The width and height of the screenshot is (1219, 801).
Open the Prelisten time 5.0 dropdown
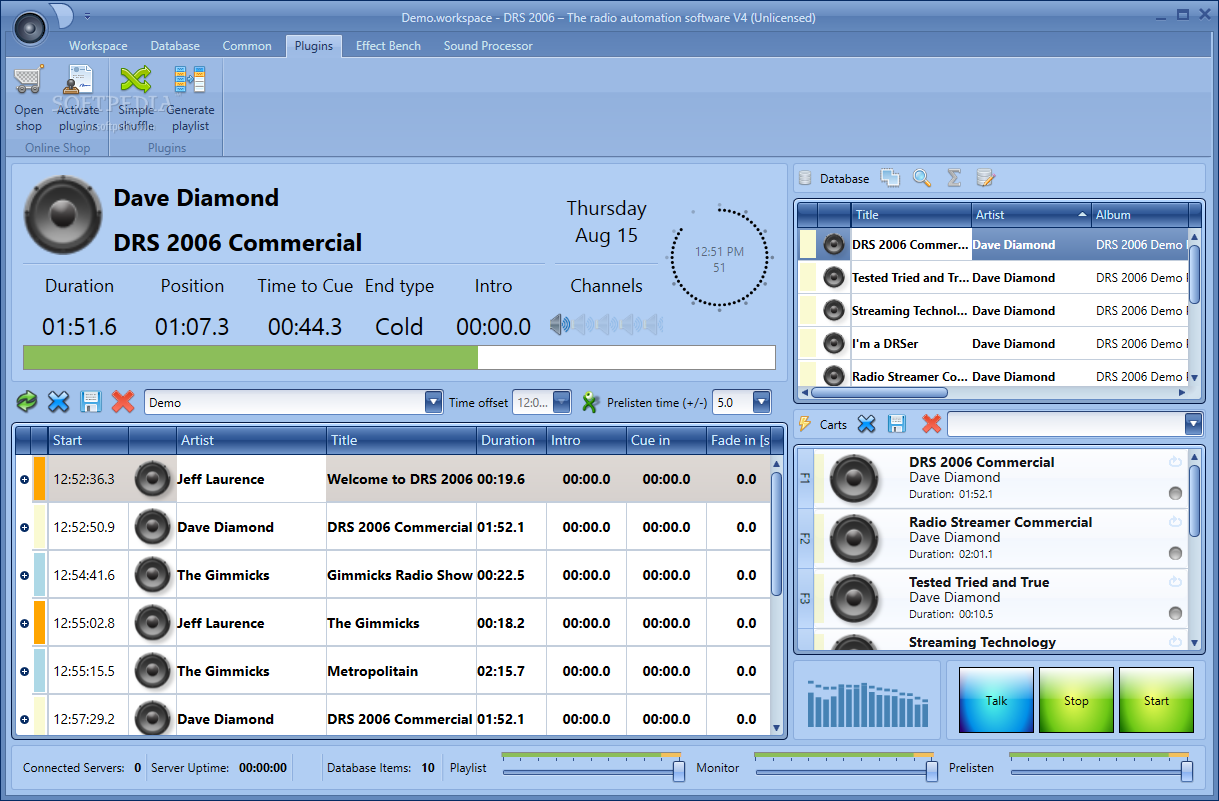click(761, 402)
